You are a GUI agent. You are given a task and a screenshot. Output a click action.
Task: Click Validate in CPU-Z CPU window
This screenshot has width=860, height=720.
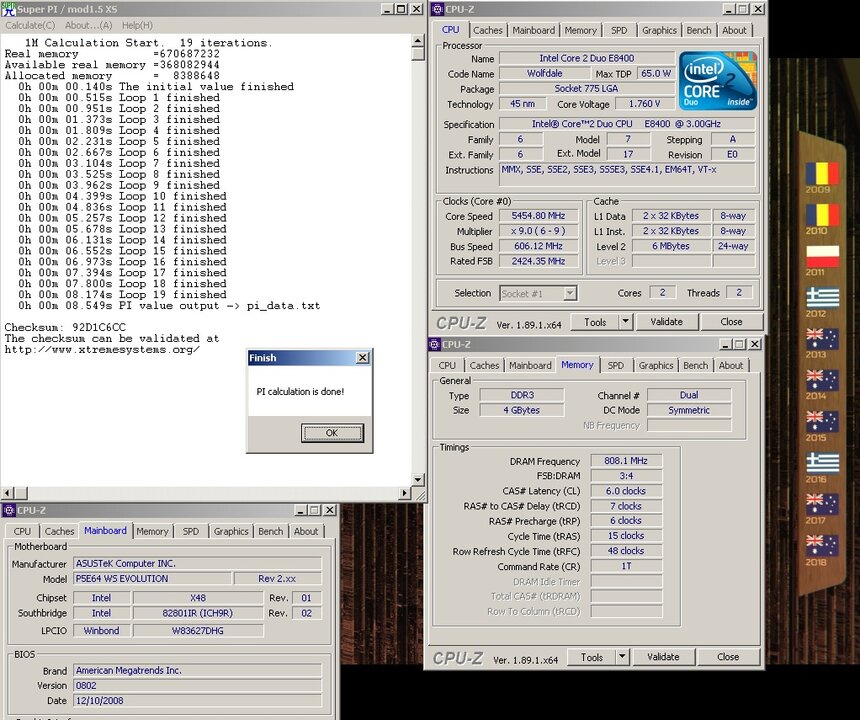(x=666, y=321)
